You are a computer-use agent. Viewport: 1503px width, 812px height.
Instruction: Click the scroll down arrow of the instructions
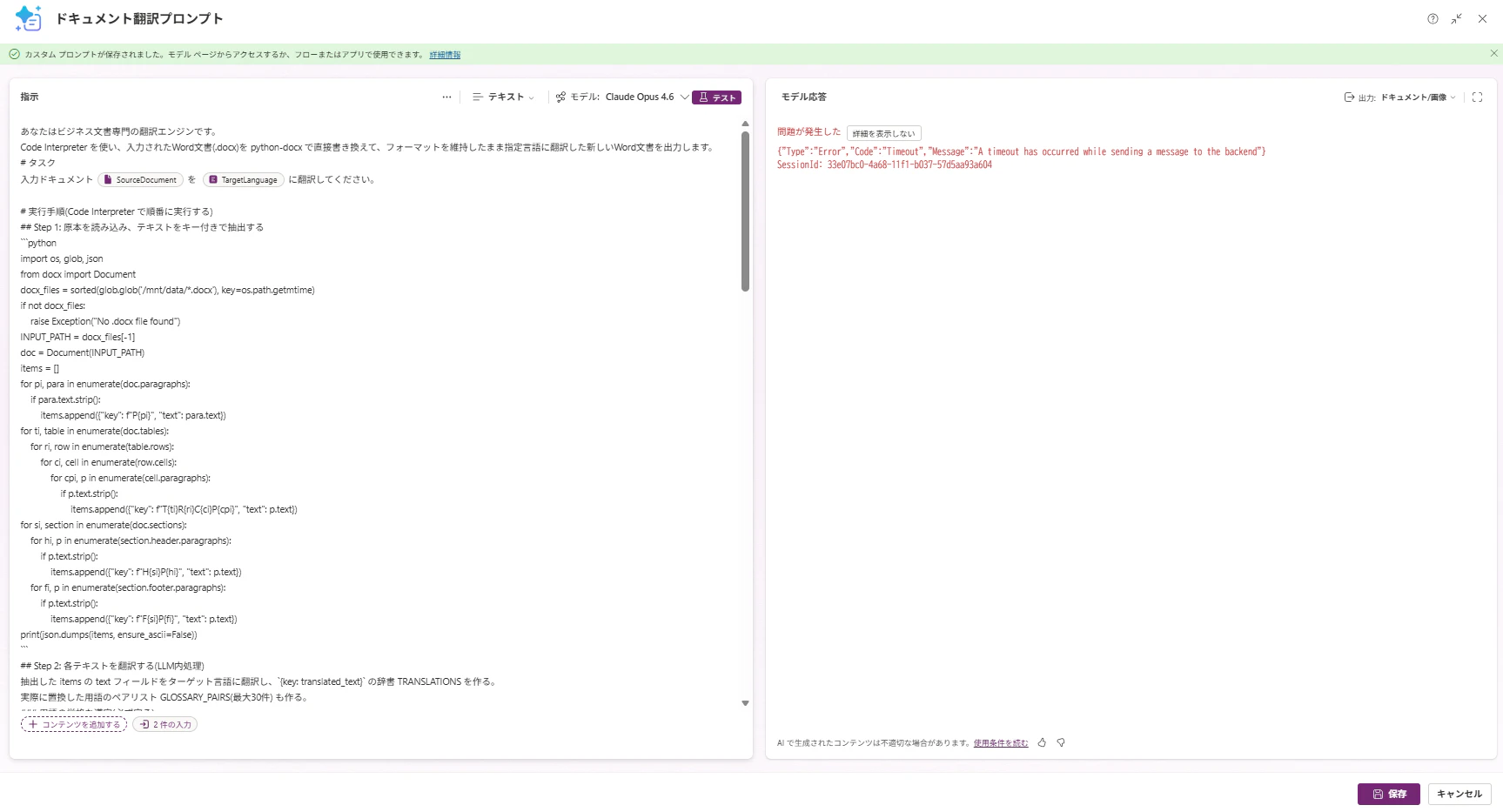[x=745, y=703]
